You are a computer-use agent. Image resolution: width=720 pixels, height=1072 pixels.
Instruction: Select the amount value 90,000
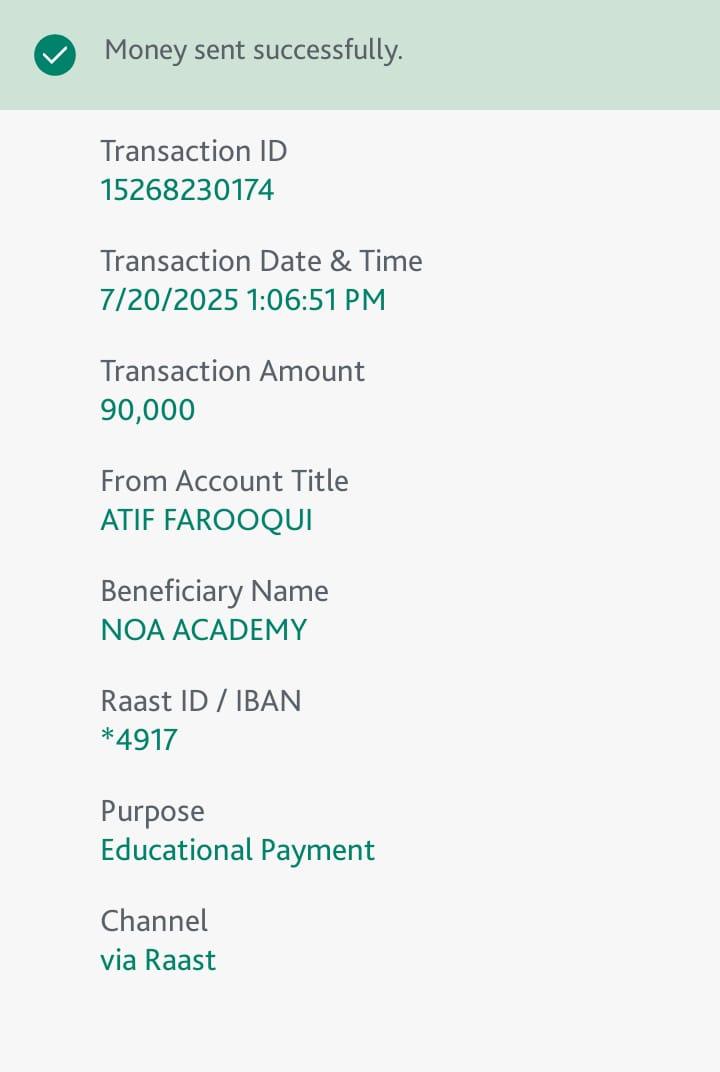tap(148, 410)
